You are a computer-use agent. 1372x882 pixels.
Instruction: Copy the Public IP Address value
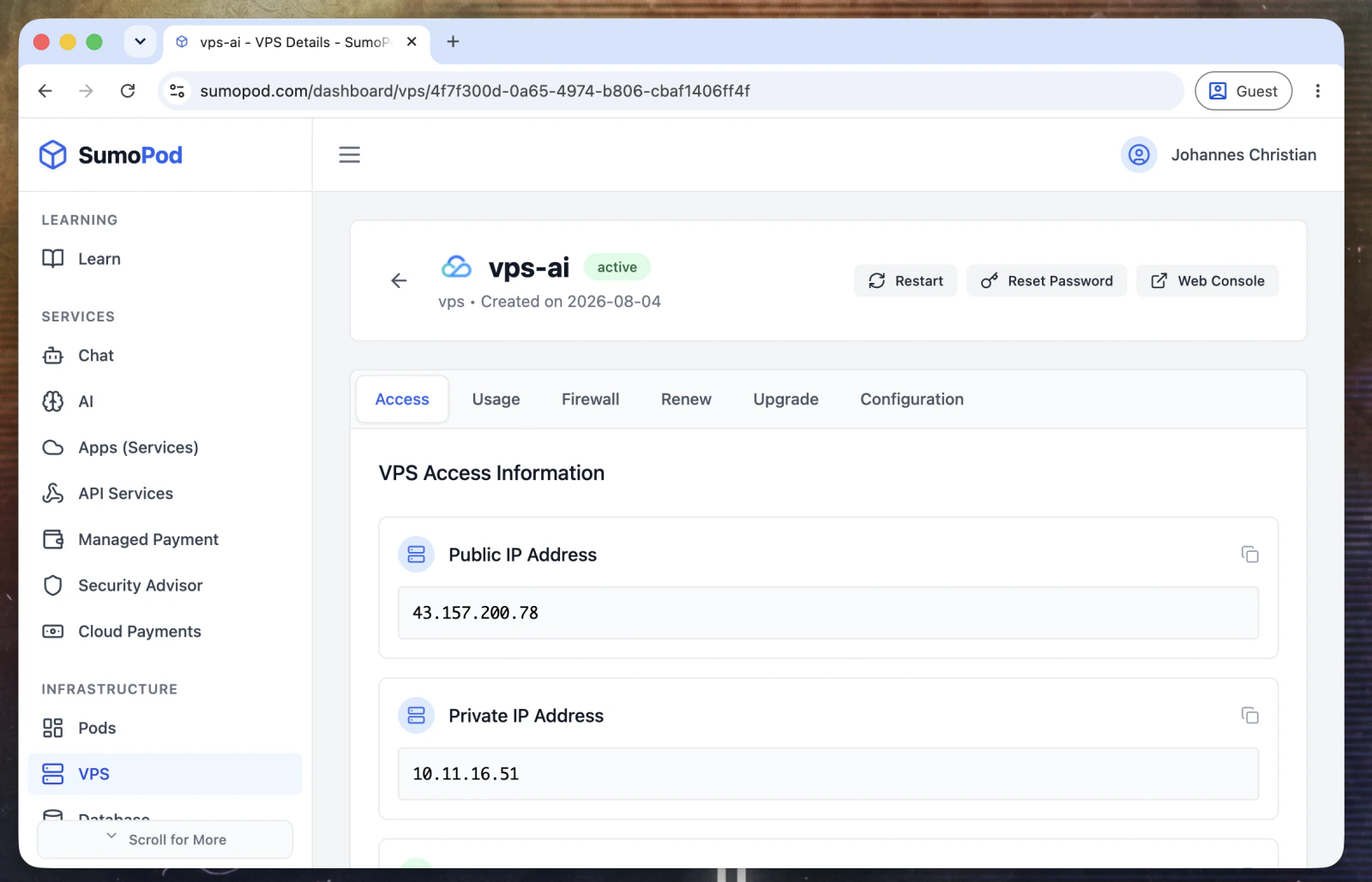(x=1250, y=555)
